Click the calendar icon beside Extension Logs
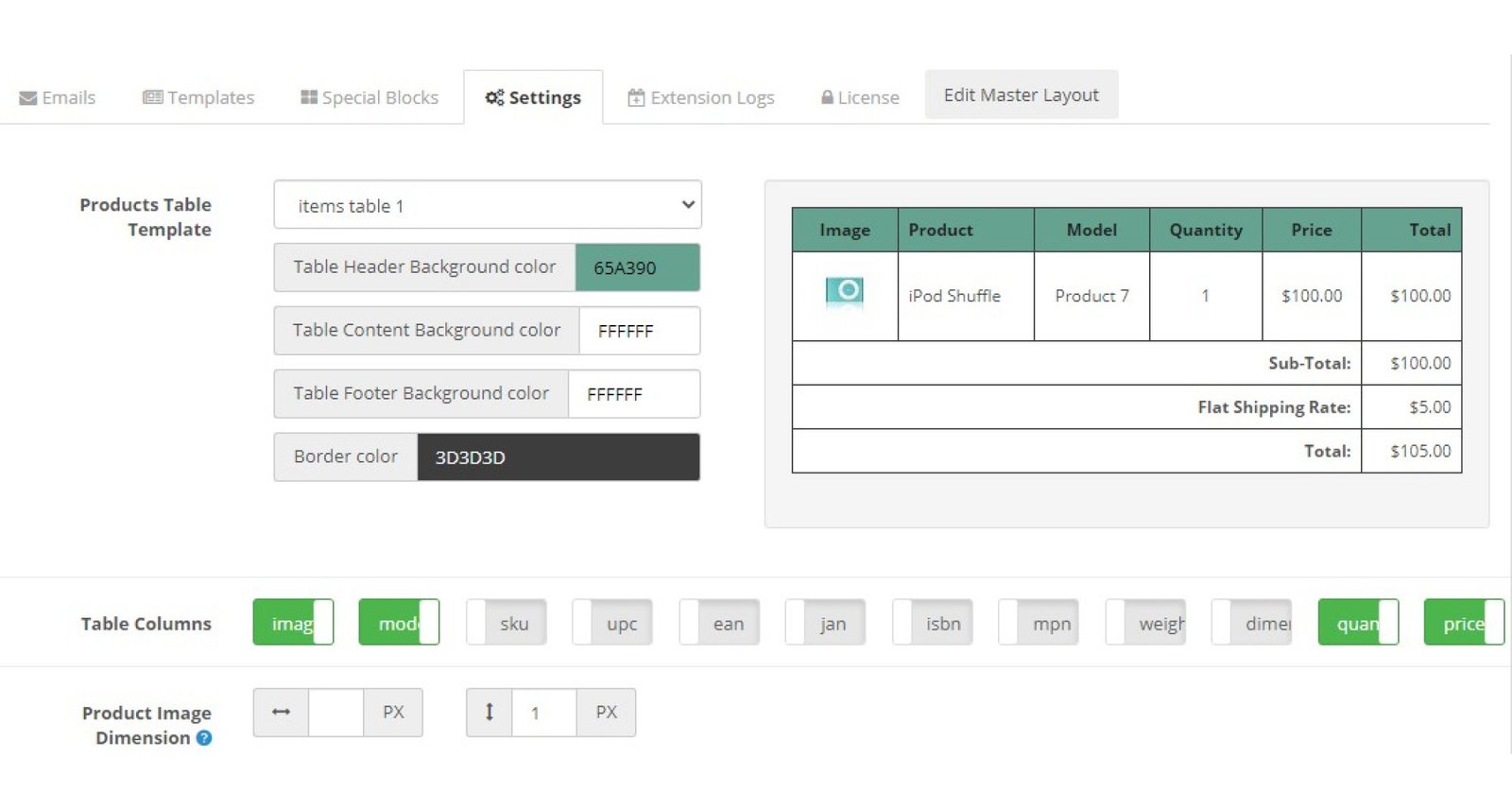 coord(636,97)
